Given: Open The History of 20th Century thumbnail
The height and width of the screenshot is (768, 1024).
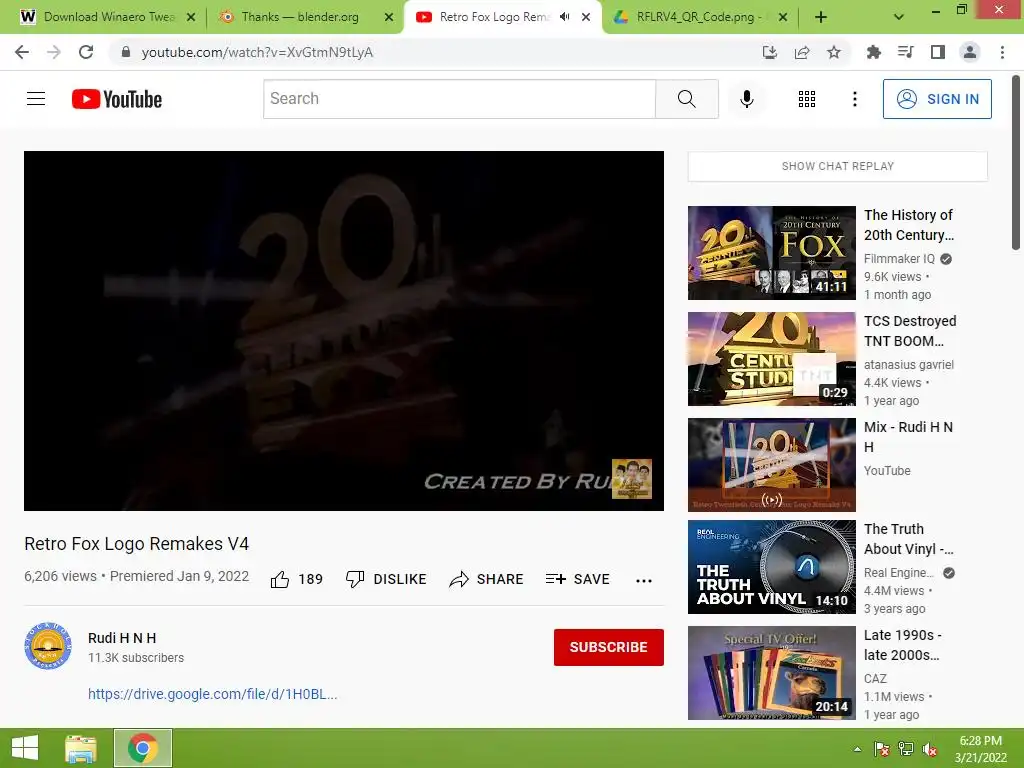Looking at the screenshot, I should click(771, 253).
